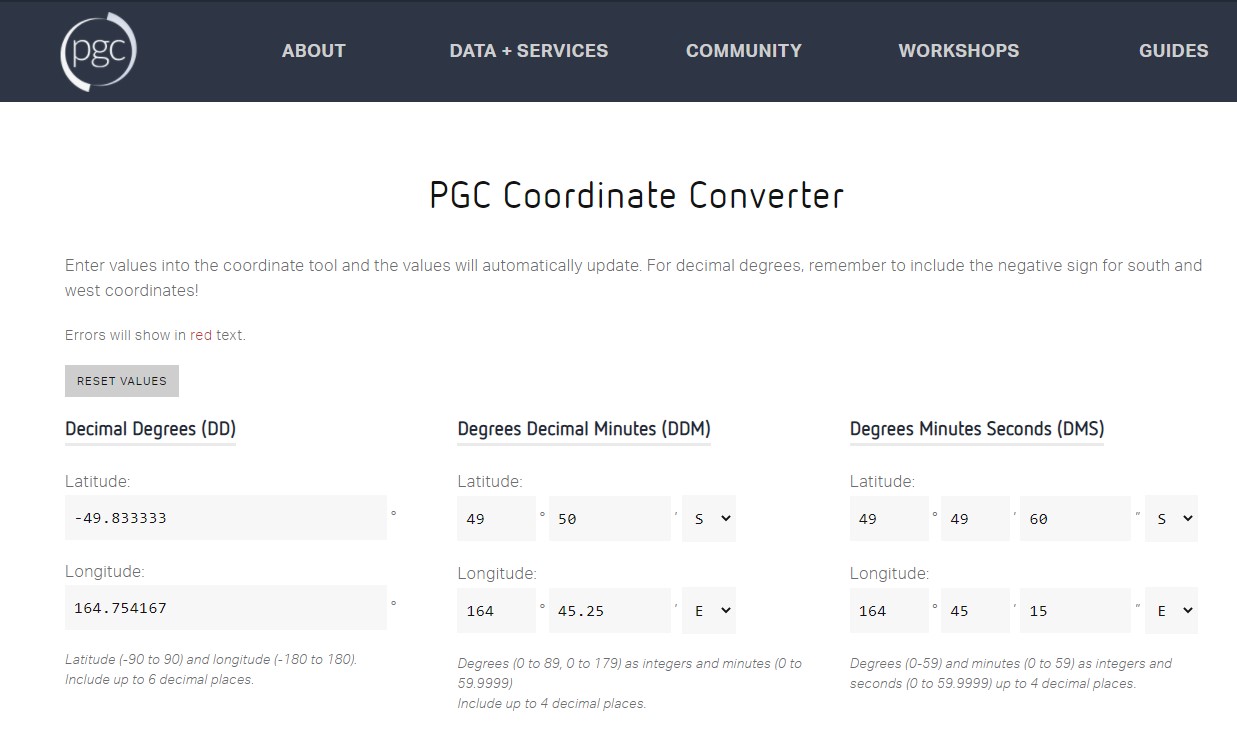Click the PGC logo icon

pos(98,51)
